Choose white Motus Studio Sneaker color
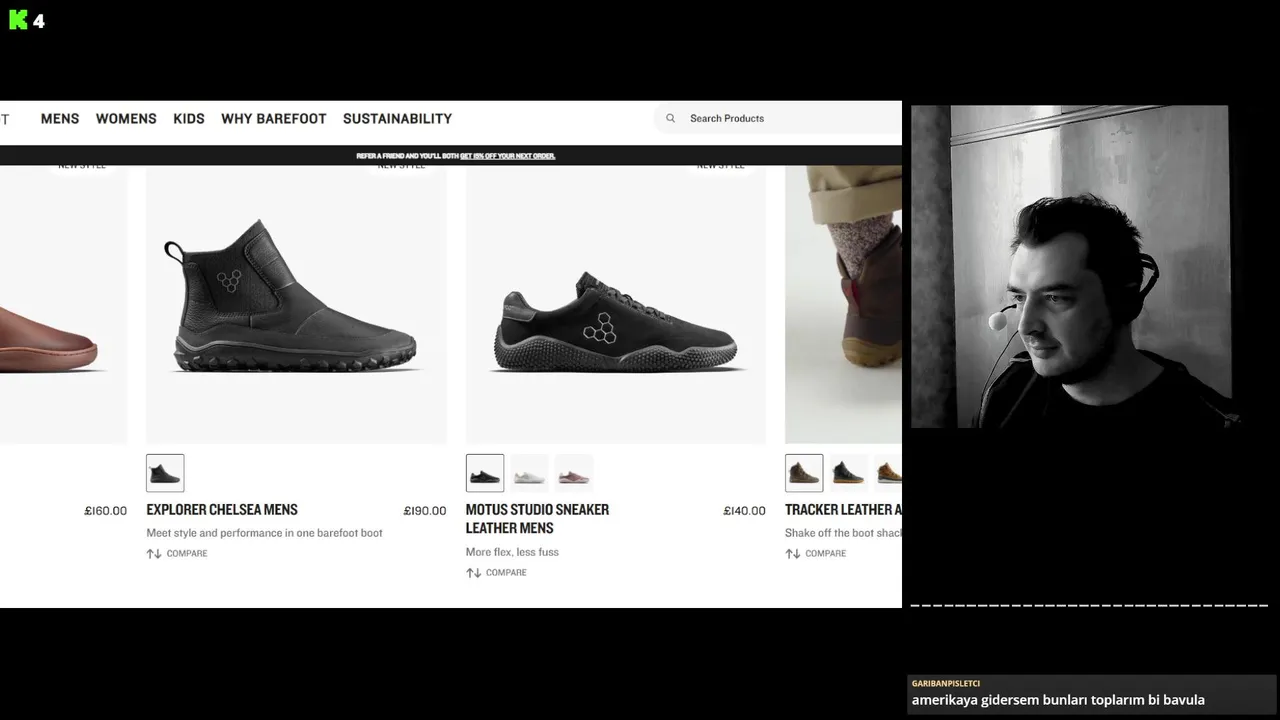1280x720 pixels. click(530, 473)
